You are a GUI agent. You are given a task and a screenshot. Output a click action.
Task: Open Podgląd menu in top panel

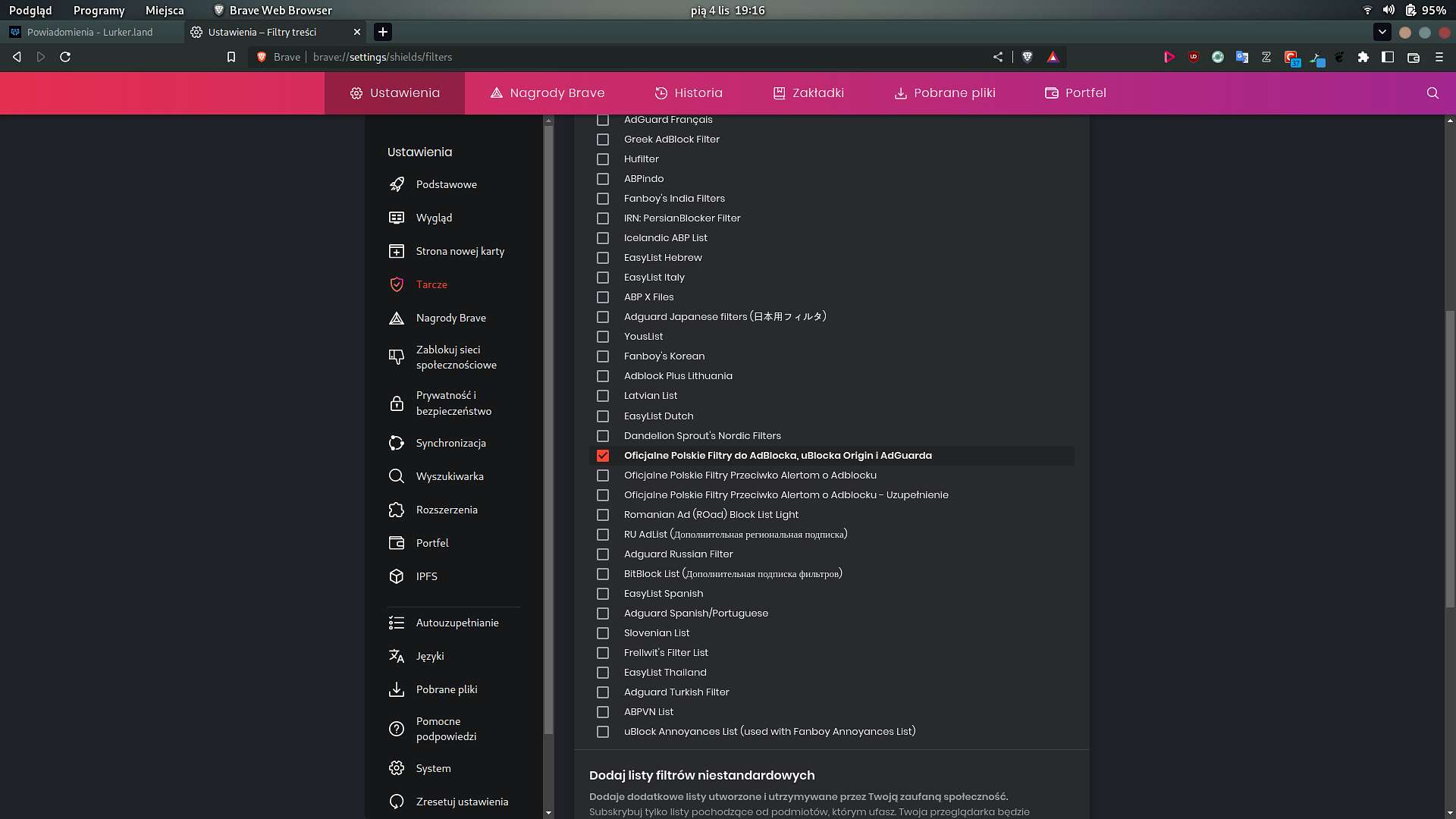[x=30, y=10]
